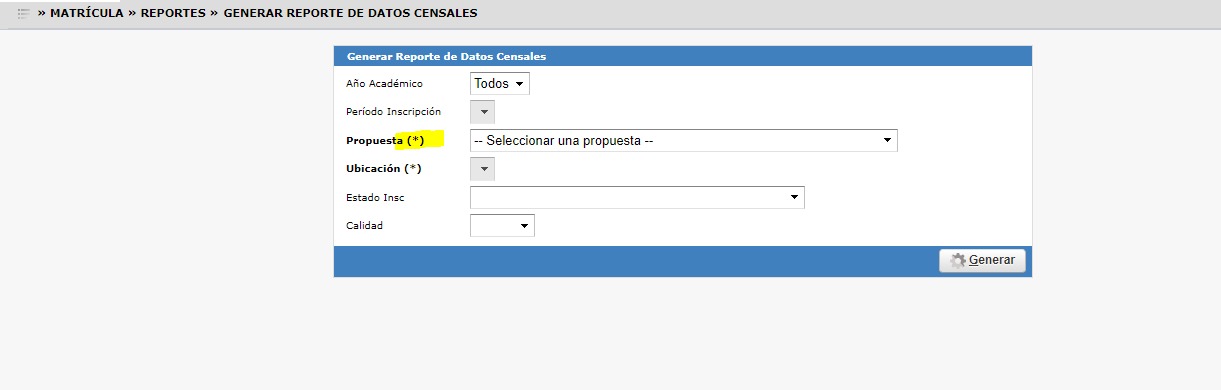Click the Generar Reporte de Datos Censales panel header
This screenshot has width=1221, height=390.
tap(683, 56)
